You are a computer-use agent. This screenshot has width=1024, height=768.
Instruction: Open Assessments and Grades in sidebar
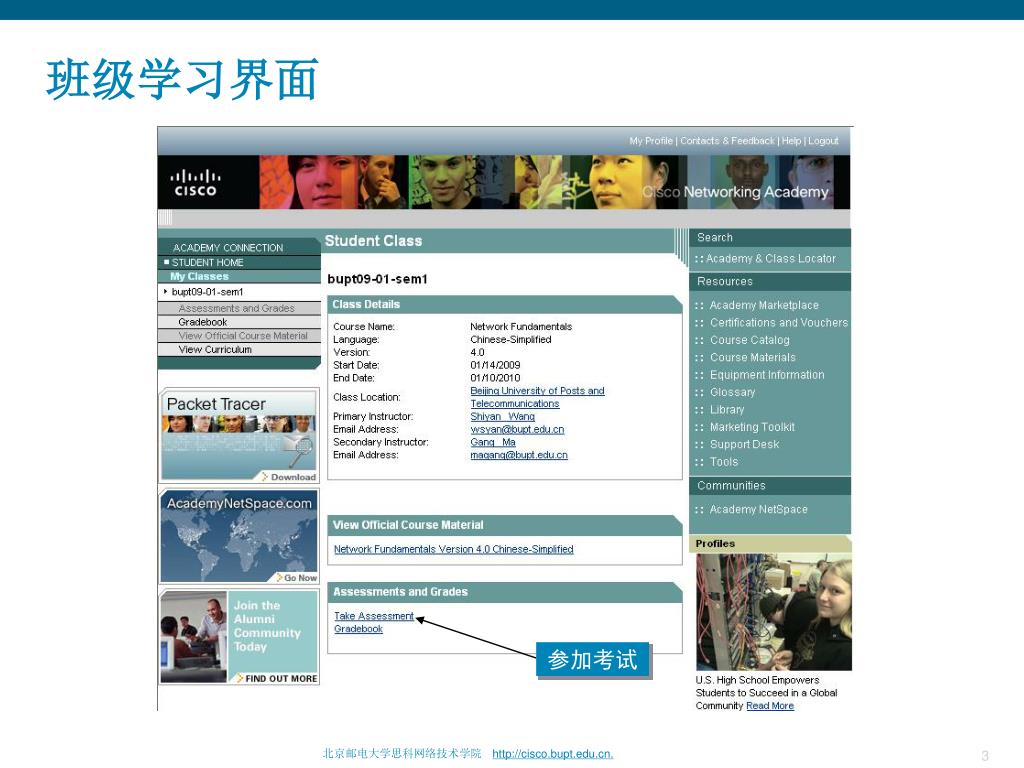pyautogui.click(x=236, y=308)
